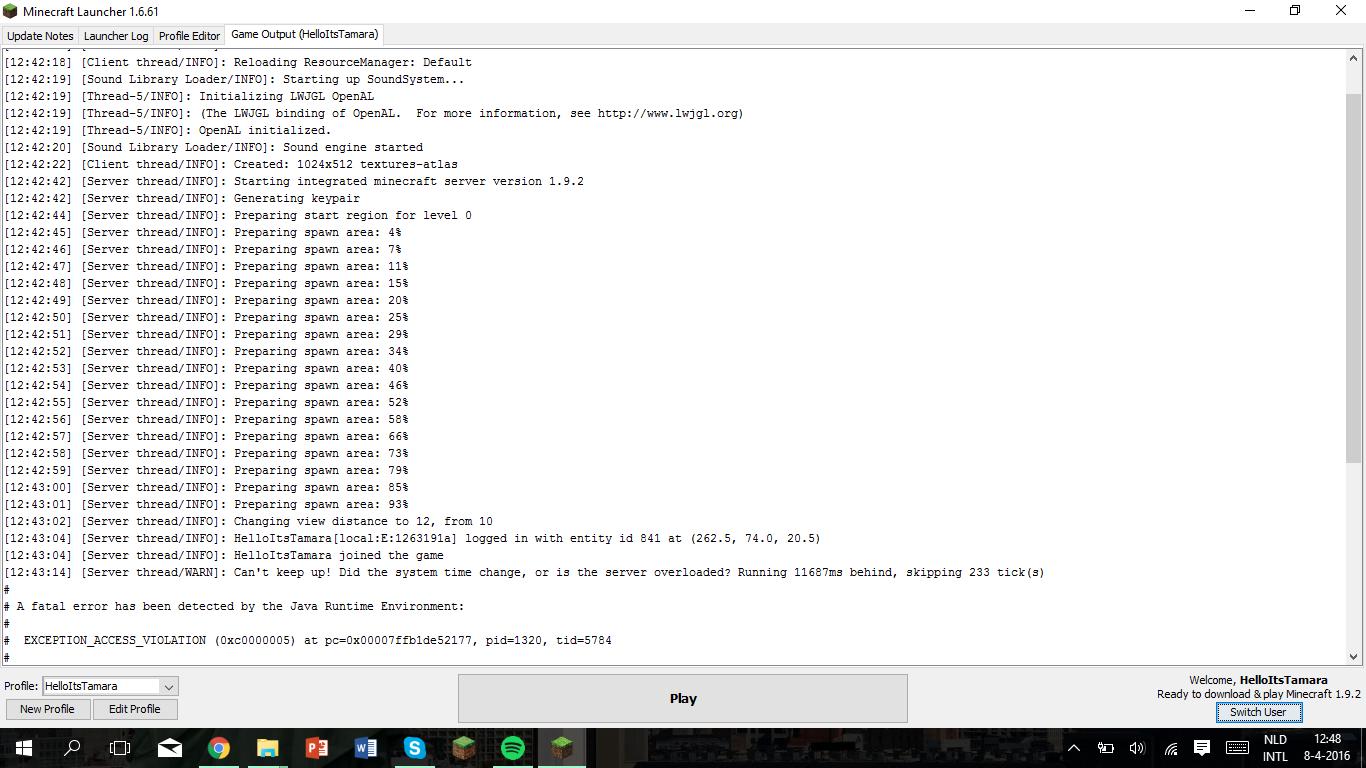Screen dimensions: 1366x768
Task: Open the Launcher Log tab
Action: [x=116, y=36]
